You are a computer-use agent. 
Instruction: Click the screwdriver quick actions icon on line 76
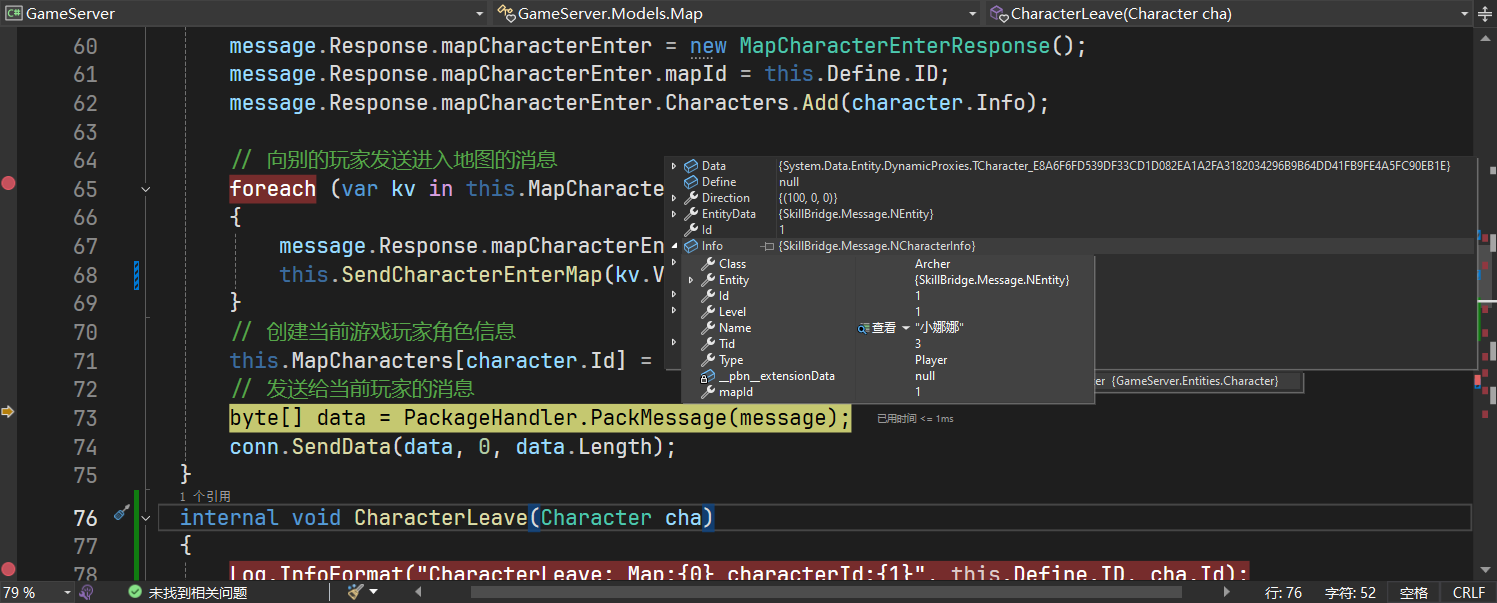[x=121, y=513]
